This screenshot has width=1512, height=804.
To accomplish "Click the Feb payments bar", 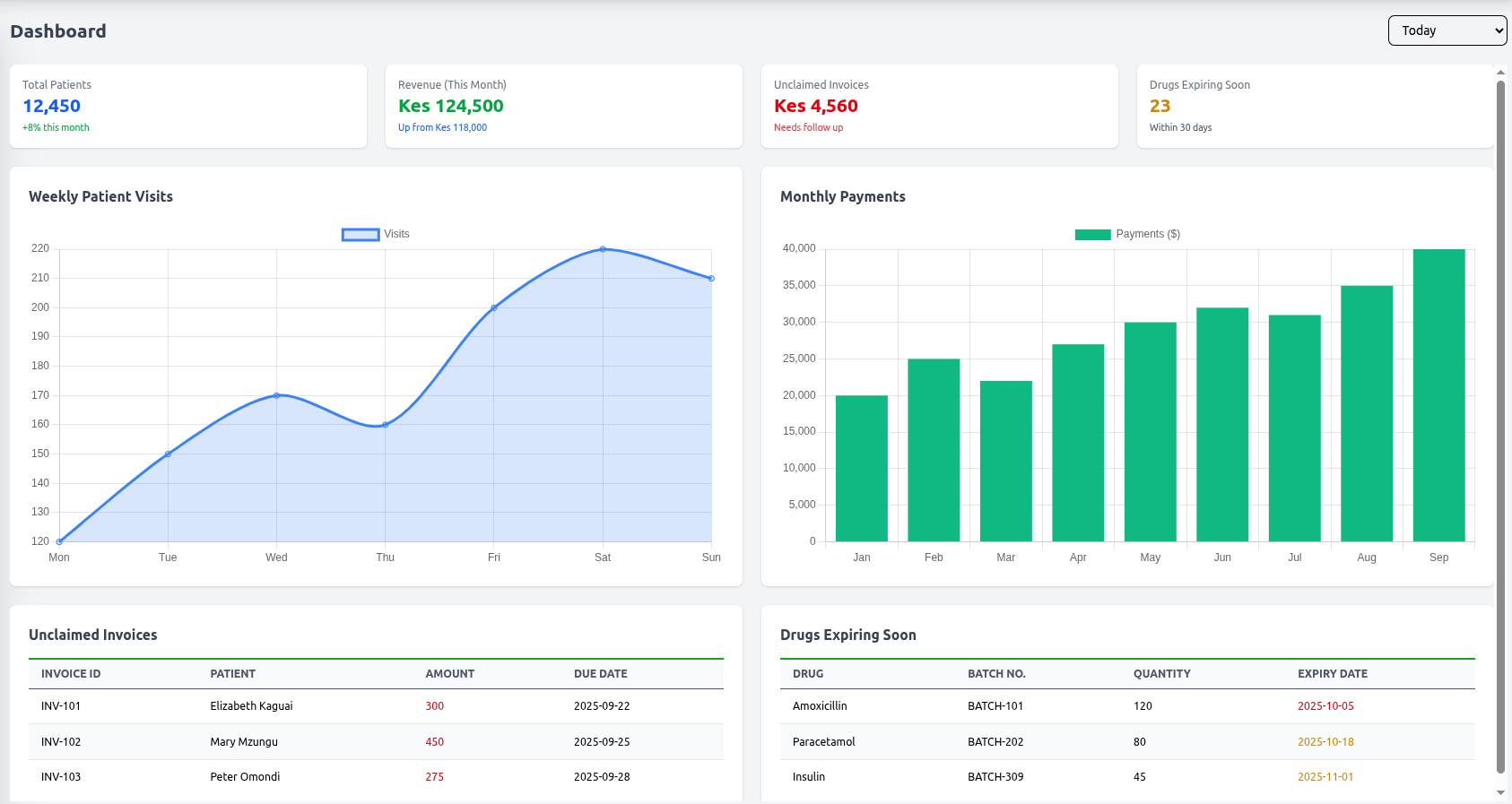I will pyautogui.click(x=934, y=450).
